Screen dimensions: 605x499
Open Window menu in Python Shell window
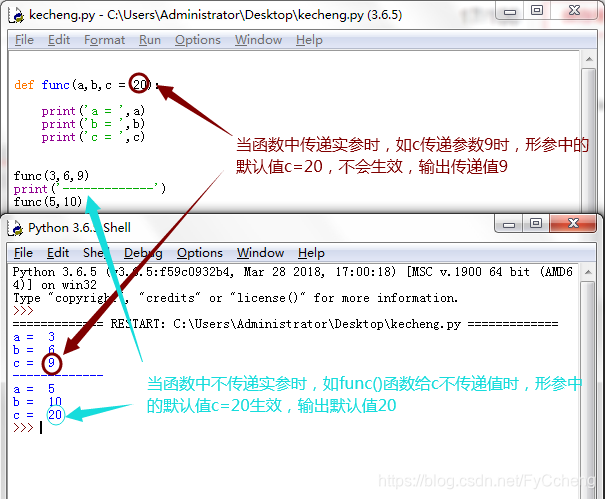(x=260, y=253)
